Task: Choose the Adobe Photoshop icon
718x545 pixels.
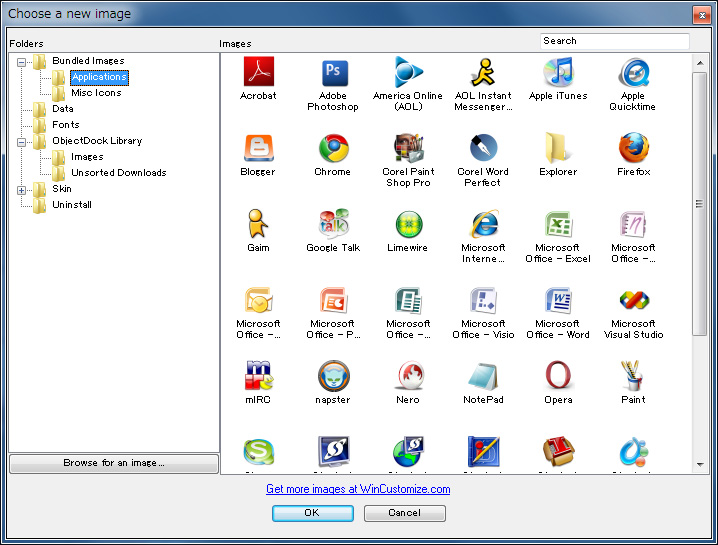Action: click(335, 73)
